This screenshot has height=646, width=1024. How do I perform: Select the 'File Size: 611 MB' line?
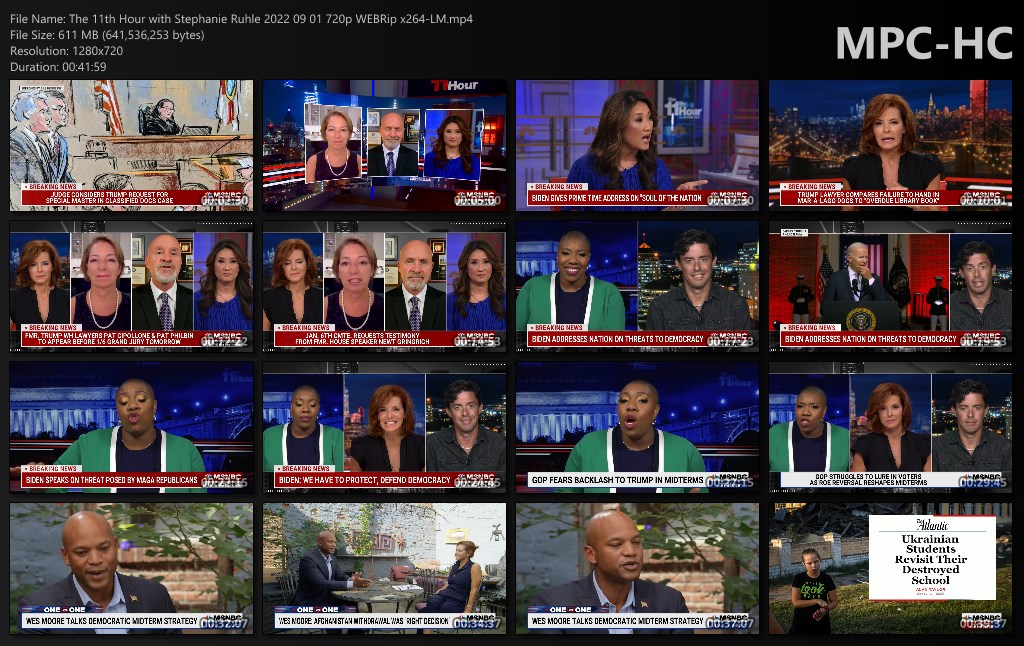(107, 35)
